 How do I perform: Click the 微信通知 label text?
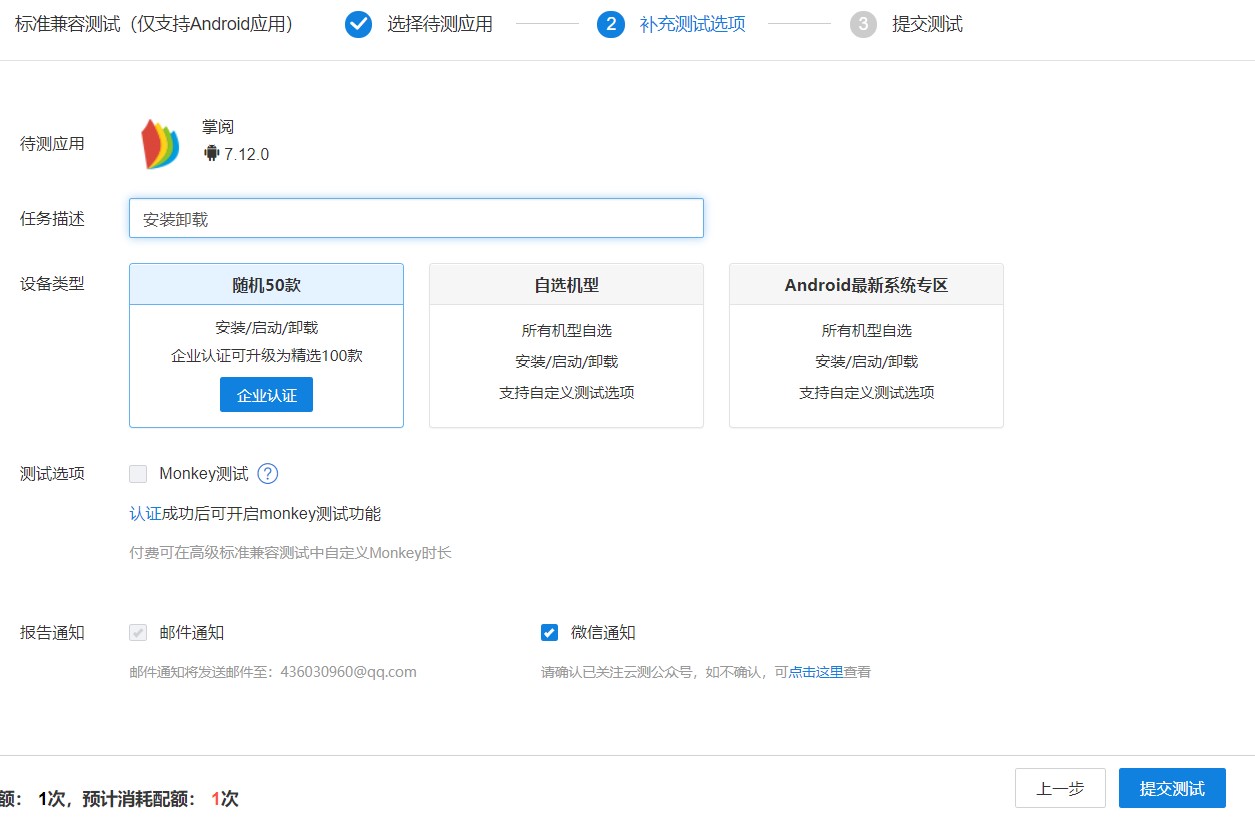coord(603,632)
